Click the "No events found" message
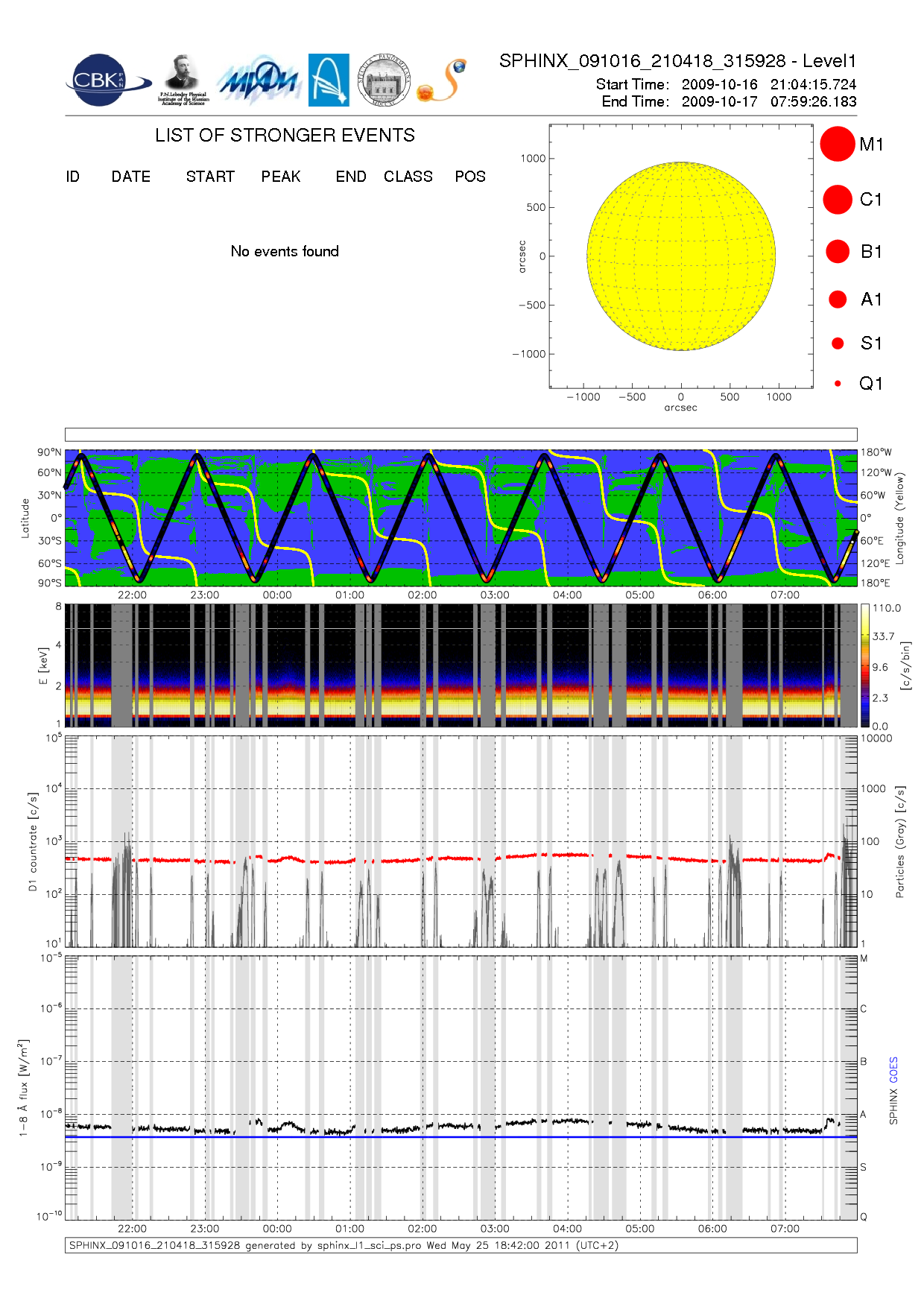 285,252
